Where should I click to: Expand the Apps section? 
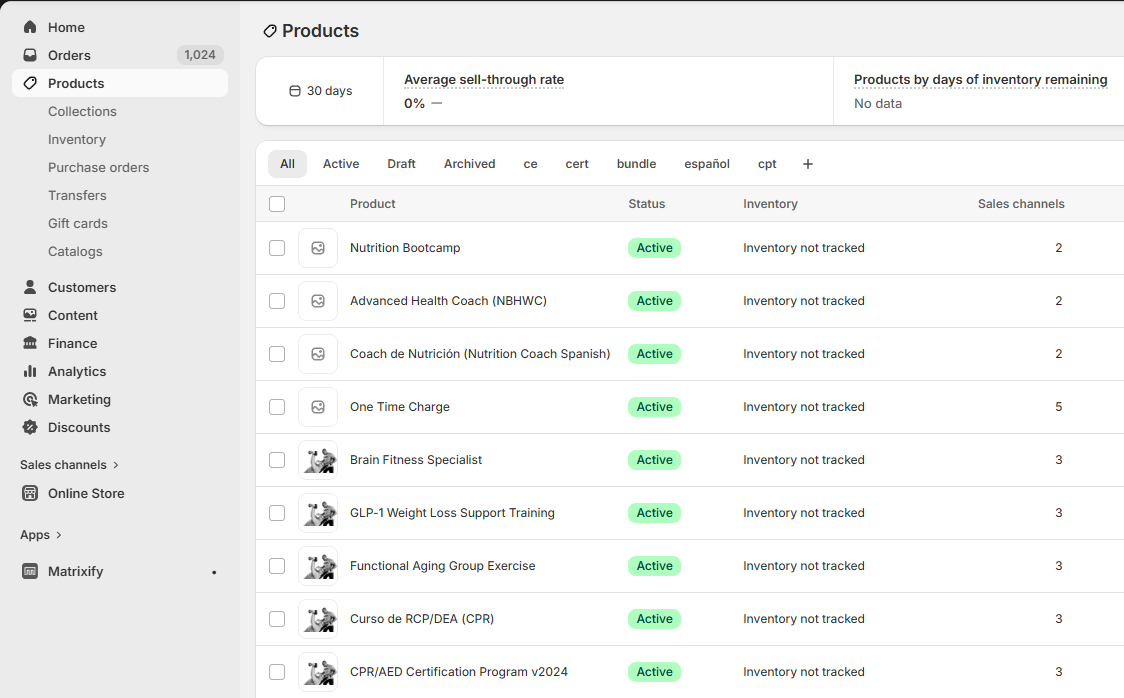point(35,535)
